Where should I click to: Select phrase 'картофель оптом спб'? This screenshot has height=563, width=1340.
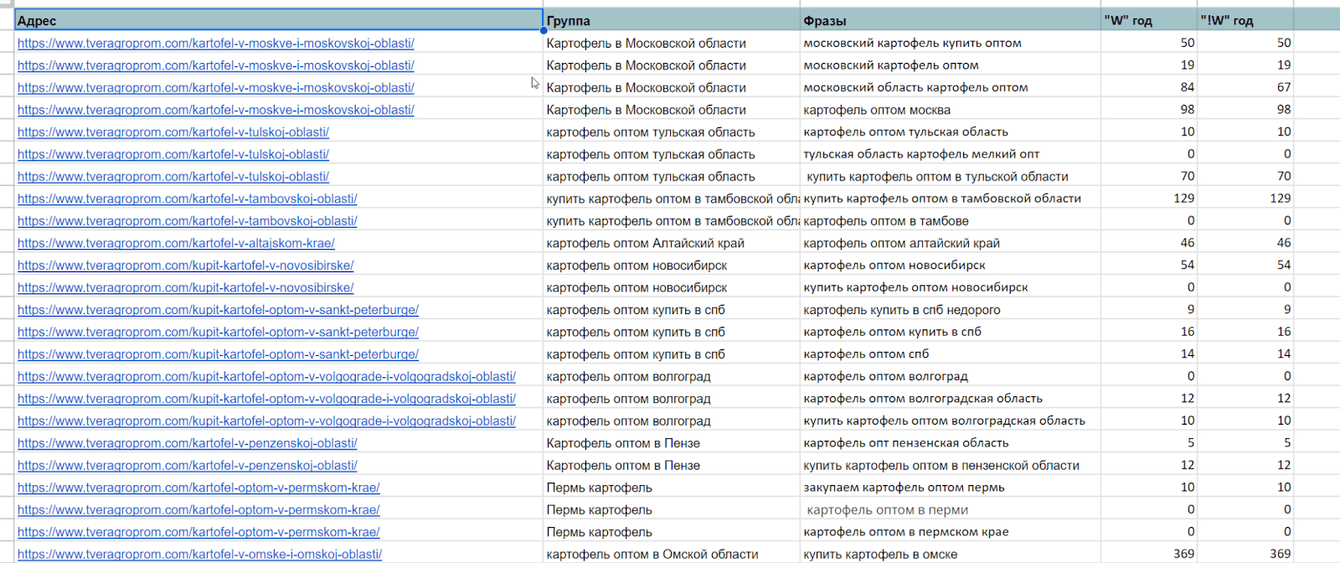[866, 354]
